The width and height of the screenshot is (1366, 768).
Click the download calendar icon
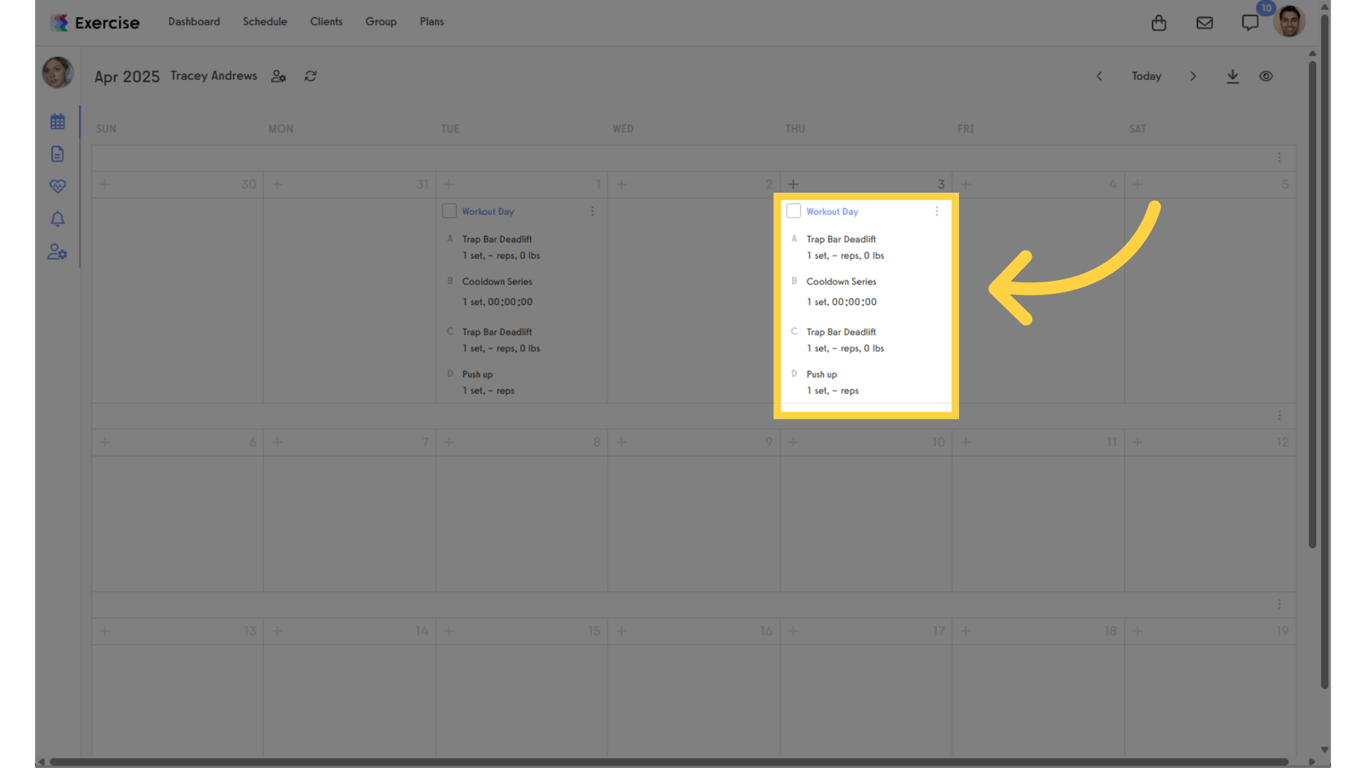click(1233, 76)
